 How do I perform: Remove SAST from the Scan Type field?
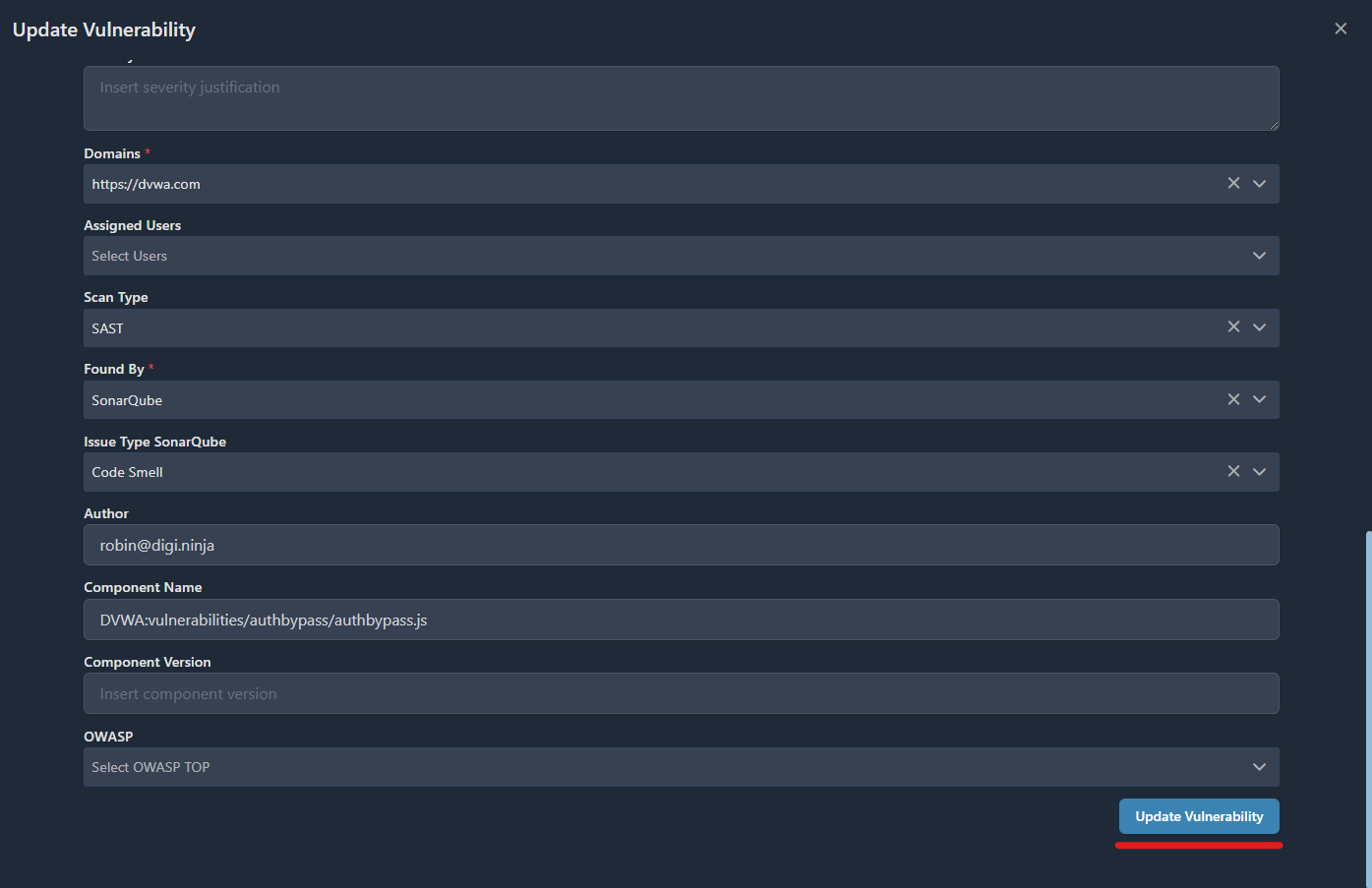pos(1233,326)
